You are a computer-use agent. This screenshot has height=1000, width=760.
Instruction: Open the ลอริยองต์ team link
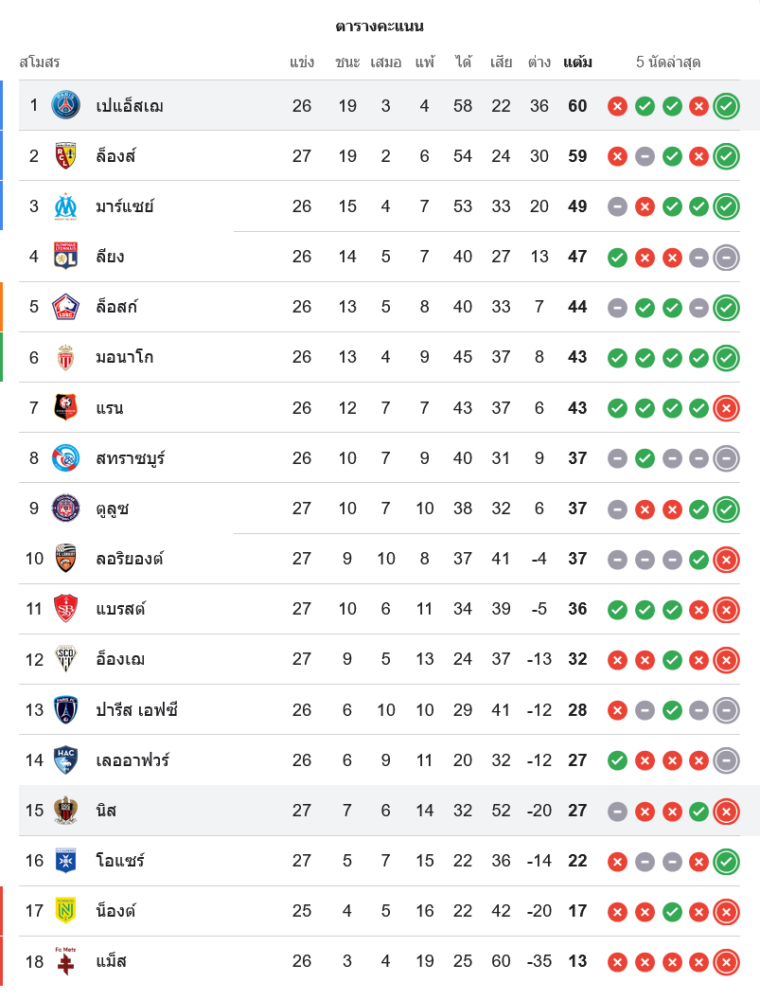(129, 558)
